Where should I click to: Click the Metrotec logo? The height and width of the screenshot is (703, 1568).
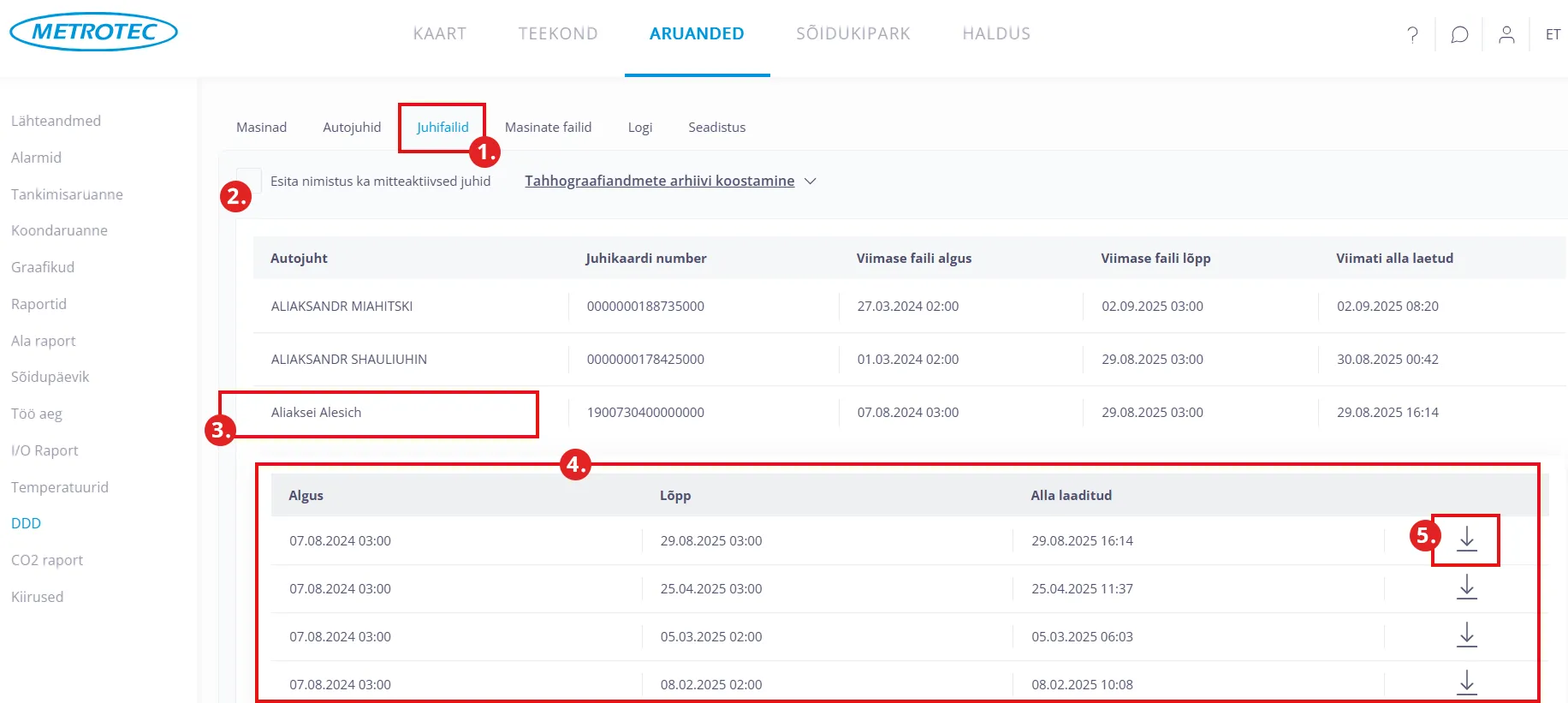(x=93, y=32)
